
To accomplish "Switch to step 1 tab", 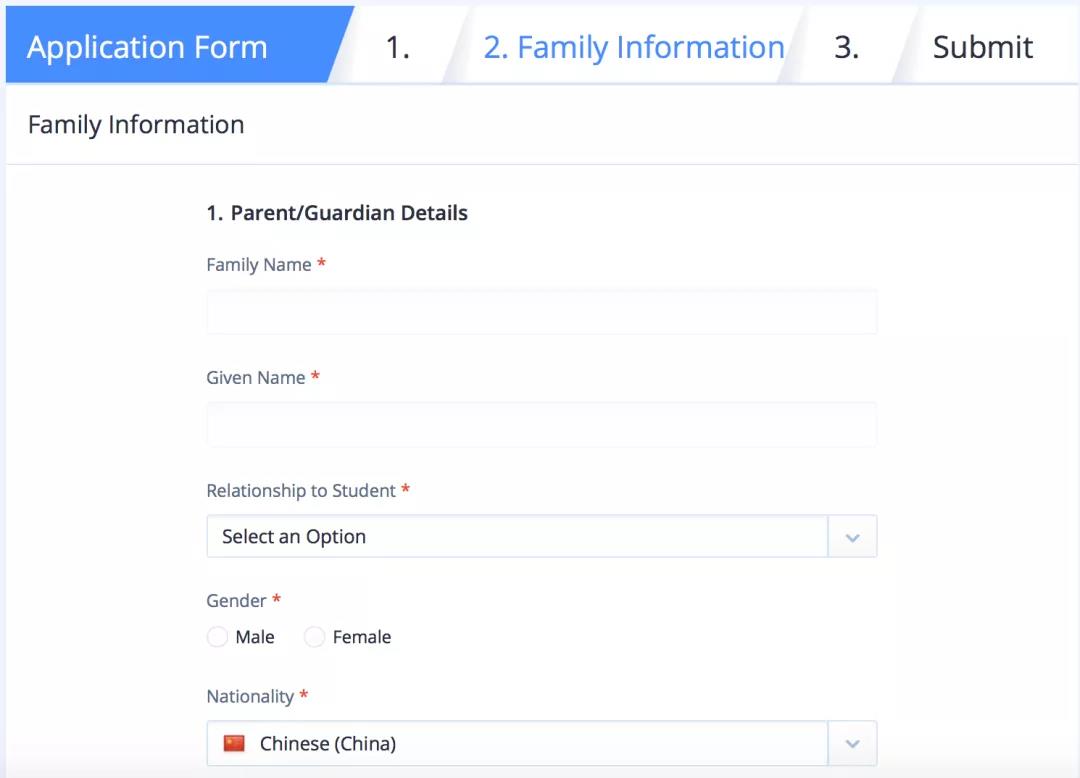I will (398, 47).
